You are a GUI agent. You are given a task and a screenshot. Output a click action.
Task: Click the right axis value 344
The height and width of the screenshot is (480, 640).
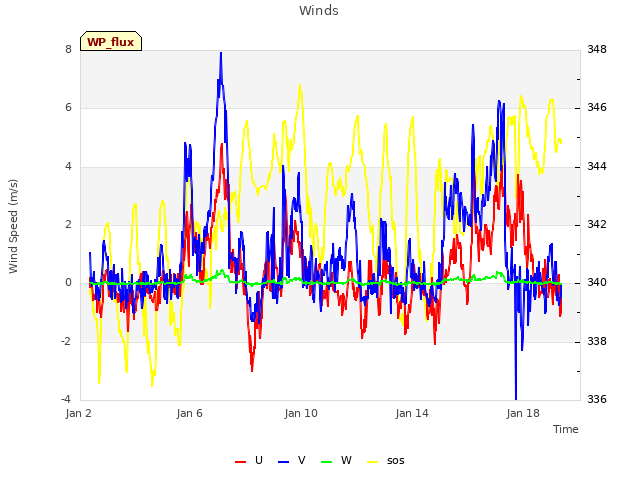pyautogui.click(x=597, y=166)
